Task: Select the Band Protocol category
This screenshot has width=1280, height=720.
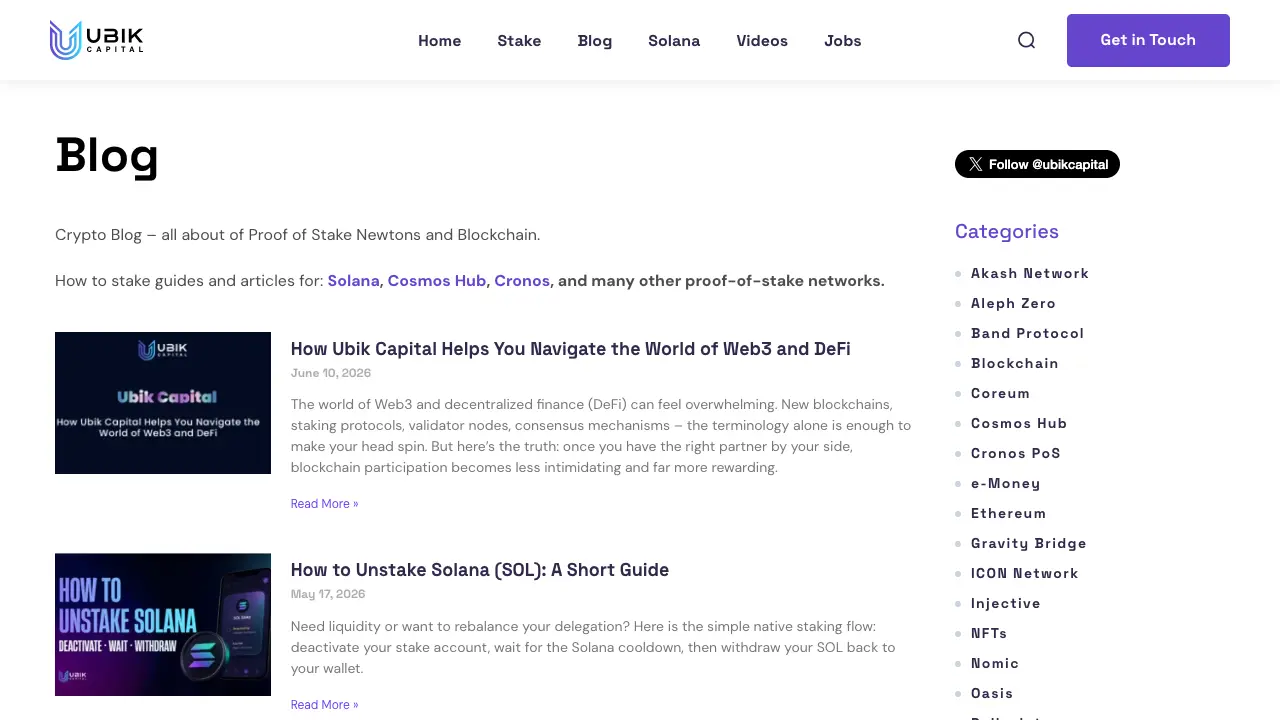Action: point(1027,333)
